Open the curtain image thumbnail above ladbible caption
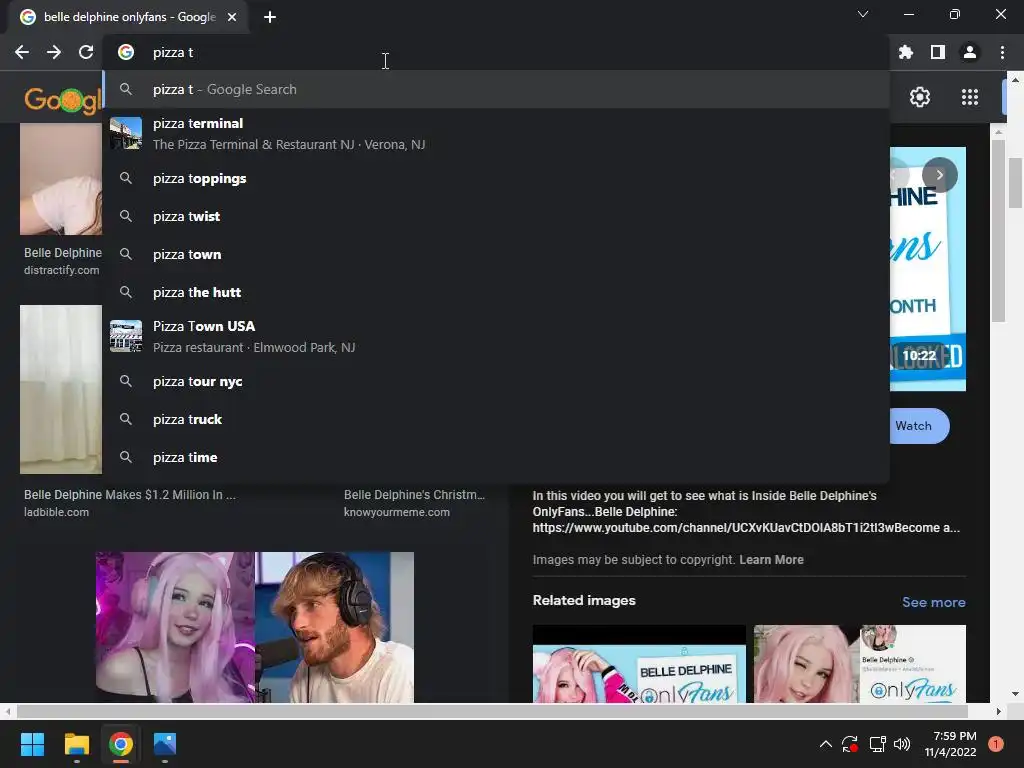Screen dimensions: 1024x768 coord(61,389)
